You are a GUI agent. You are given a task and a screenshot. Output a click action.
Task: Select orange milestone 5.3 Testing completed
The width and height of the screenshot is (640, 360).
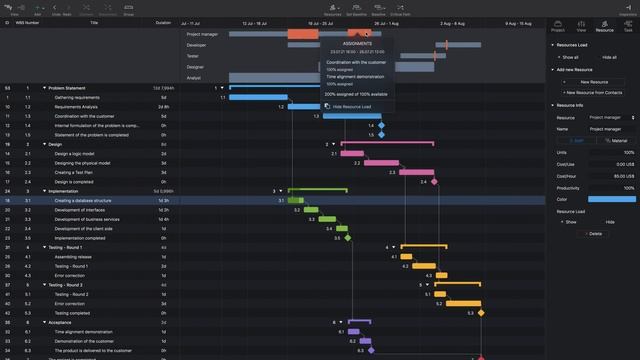click(481, 313)
